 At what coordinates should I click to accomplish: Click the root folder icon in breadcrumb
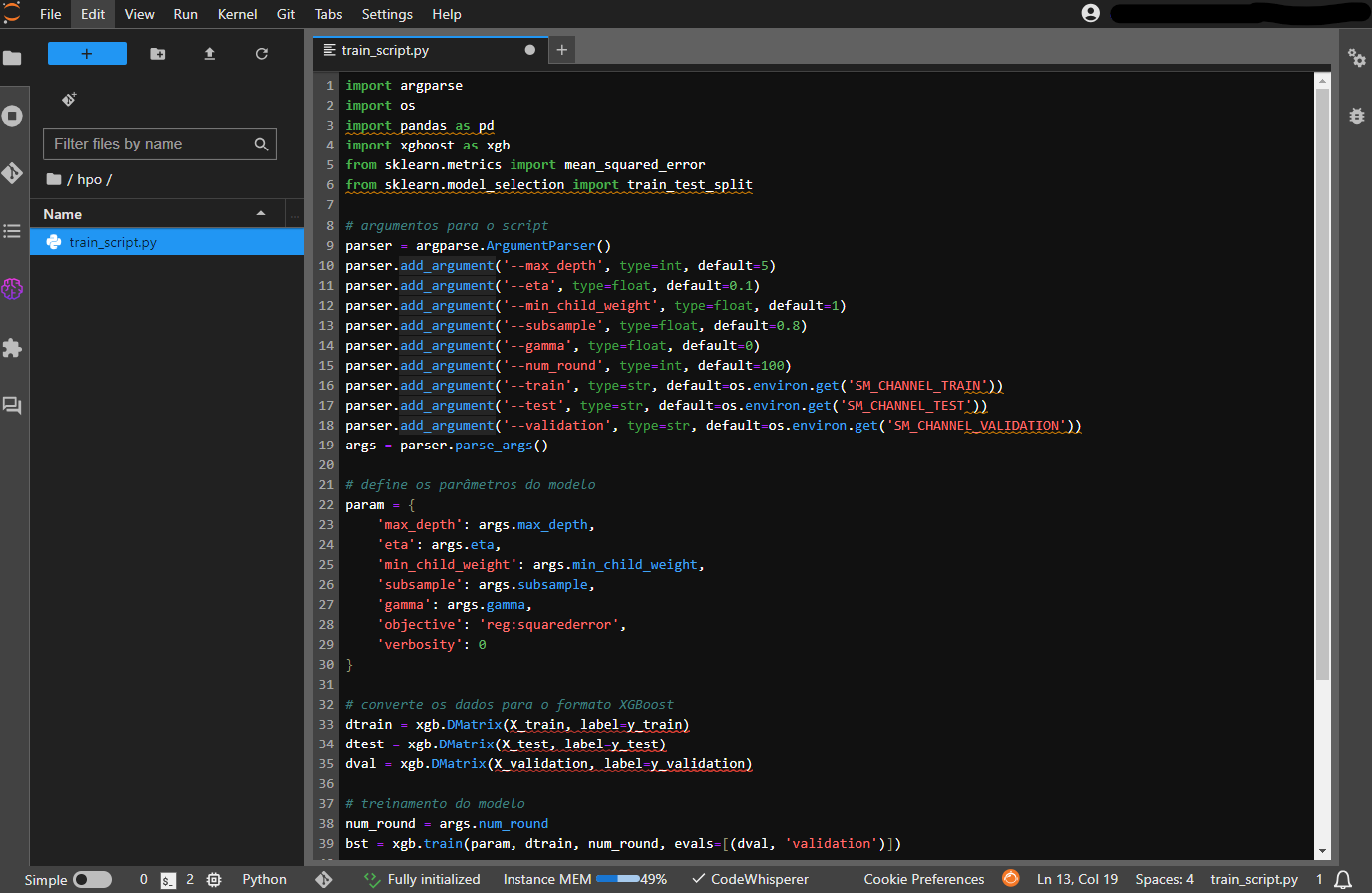[x=54, y=179]
